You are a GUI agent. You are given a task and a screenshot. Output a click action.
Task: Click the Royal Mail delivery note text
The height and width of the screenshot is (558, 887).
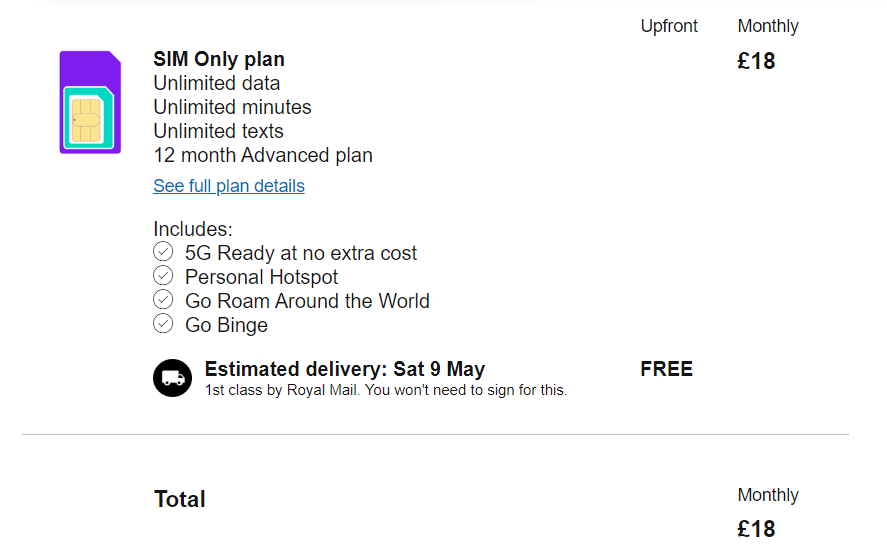point(386,390)
